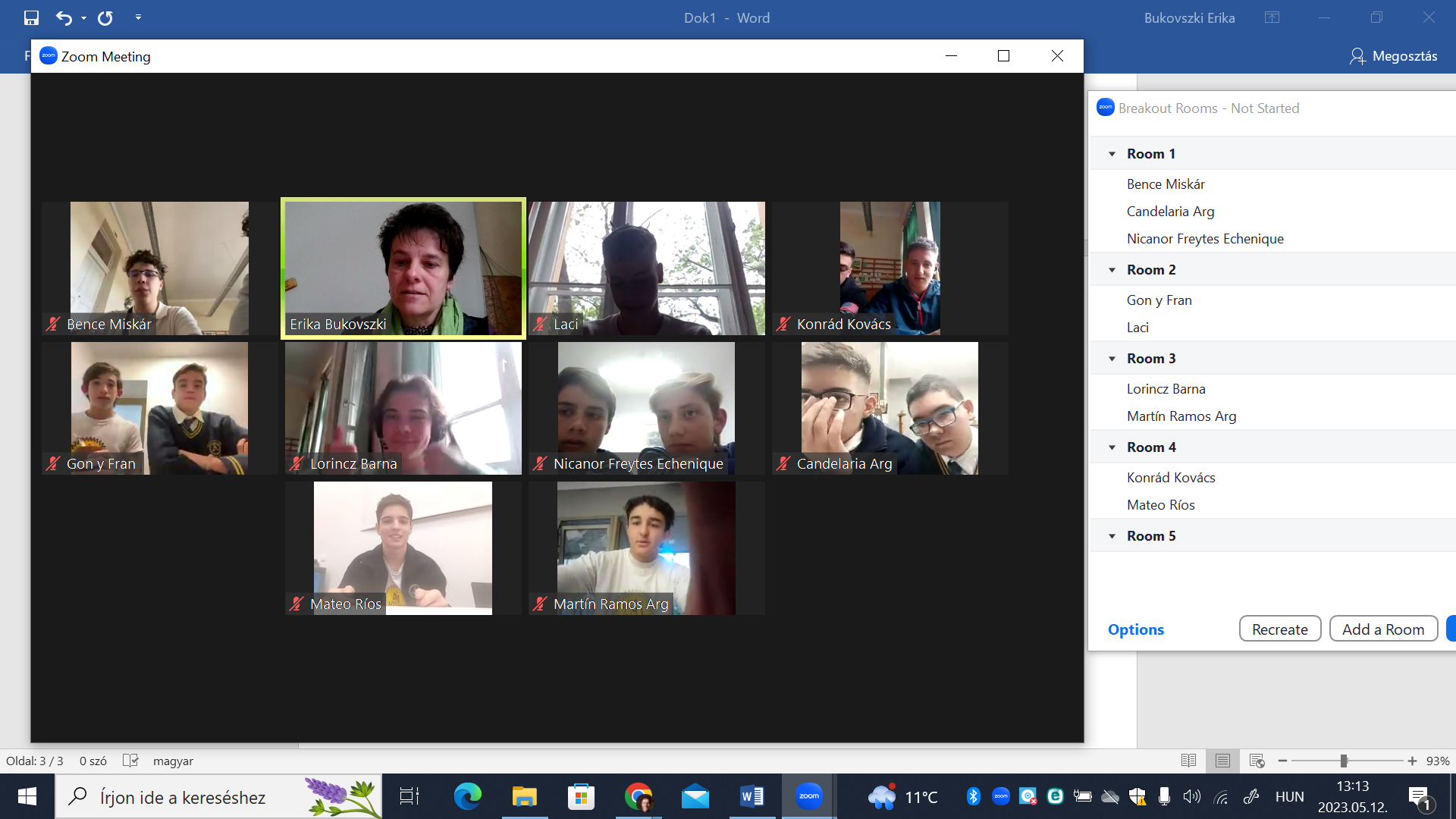The width and height of the screenshot is (1456, 819).
Task: Click page count Oldal 3 / 3
Action: click(35, 761)
